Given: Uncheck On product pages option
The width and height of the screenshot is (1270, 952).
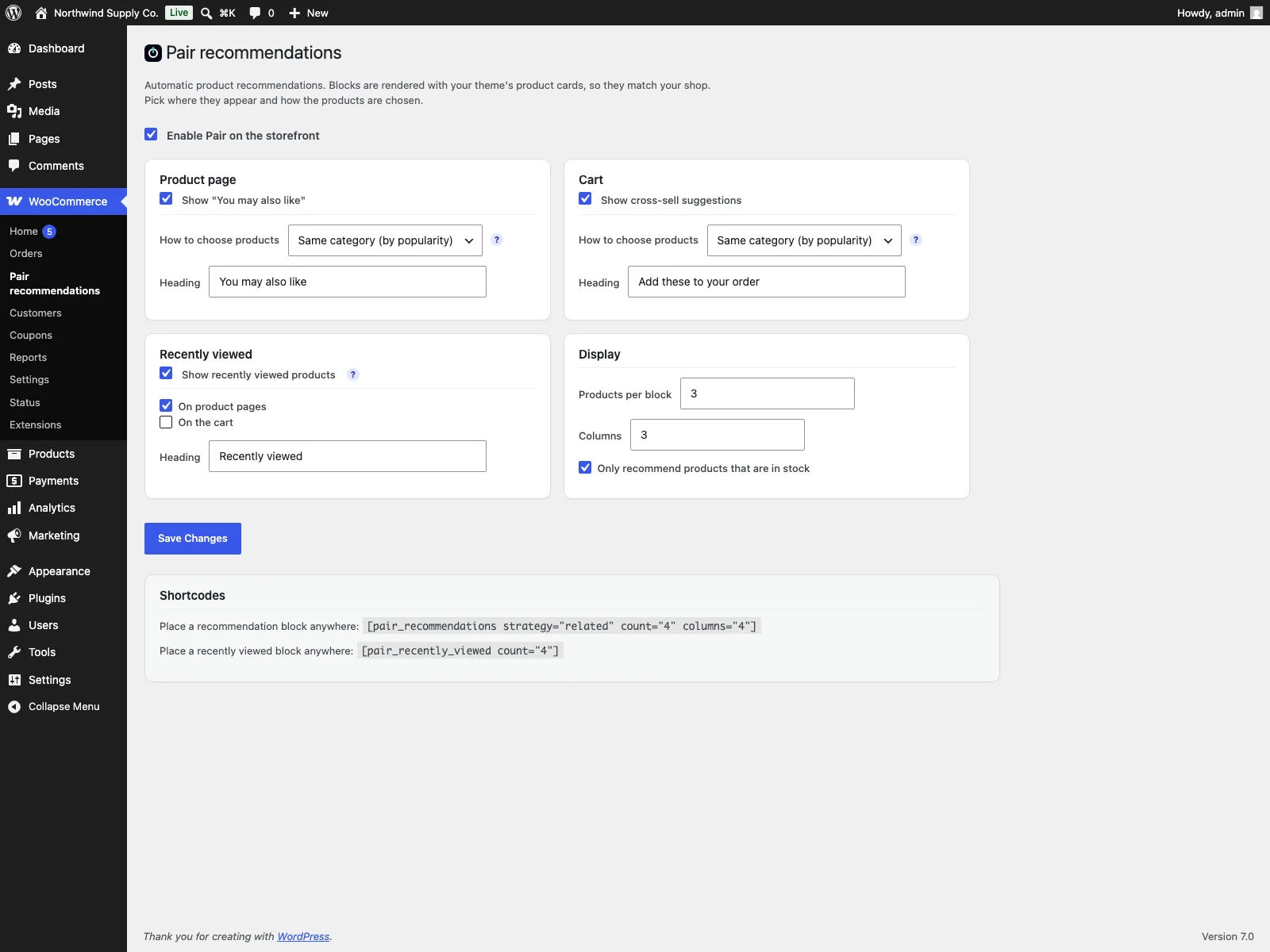Looking at the screenshot, I should pos(166,405).
